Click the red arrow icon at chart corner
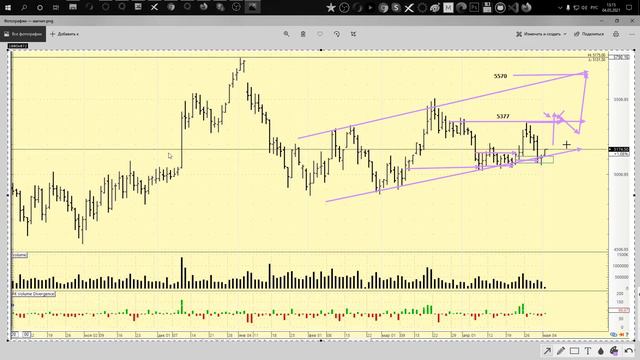 622,334
